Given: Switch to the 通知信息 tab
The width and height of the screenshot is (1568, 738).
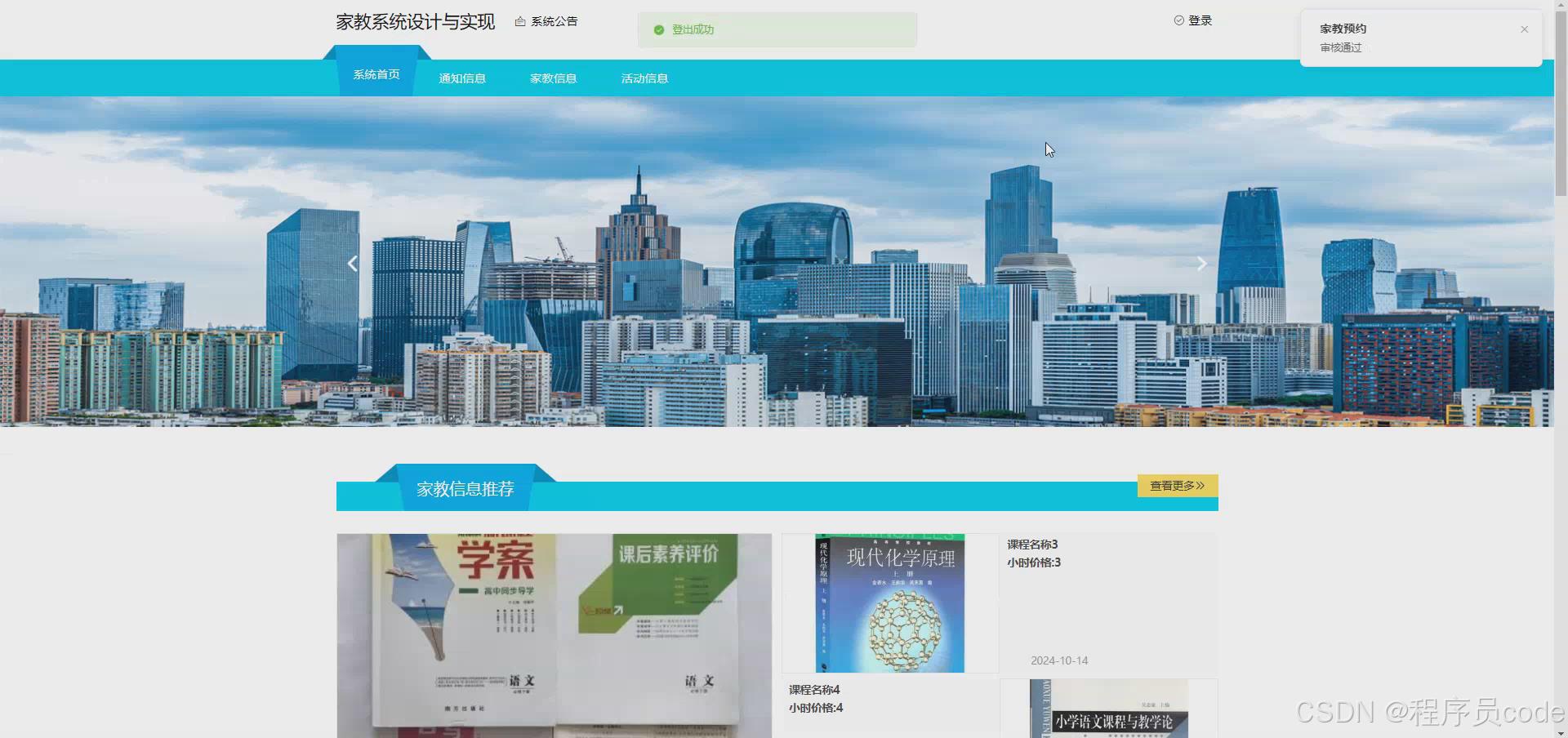Looking at the screenshot, I should click(462, 78).
